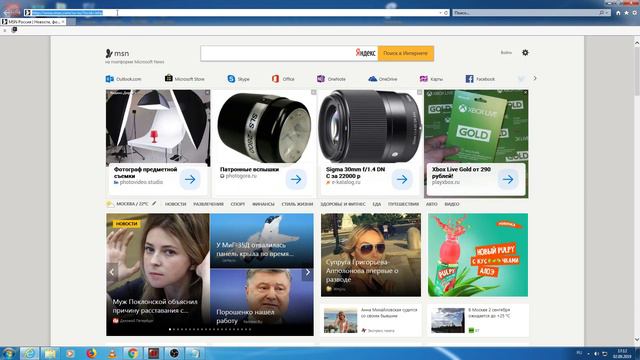Click the arrow on Фотограф предметной съемки ad

(190, 179)
